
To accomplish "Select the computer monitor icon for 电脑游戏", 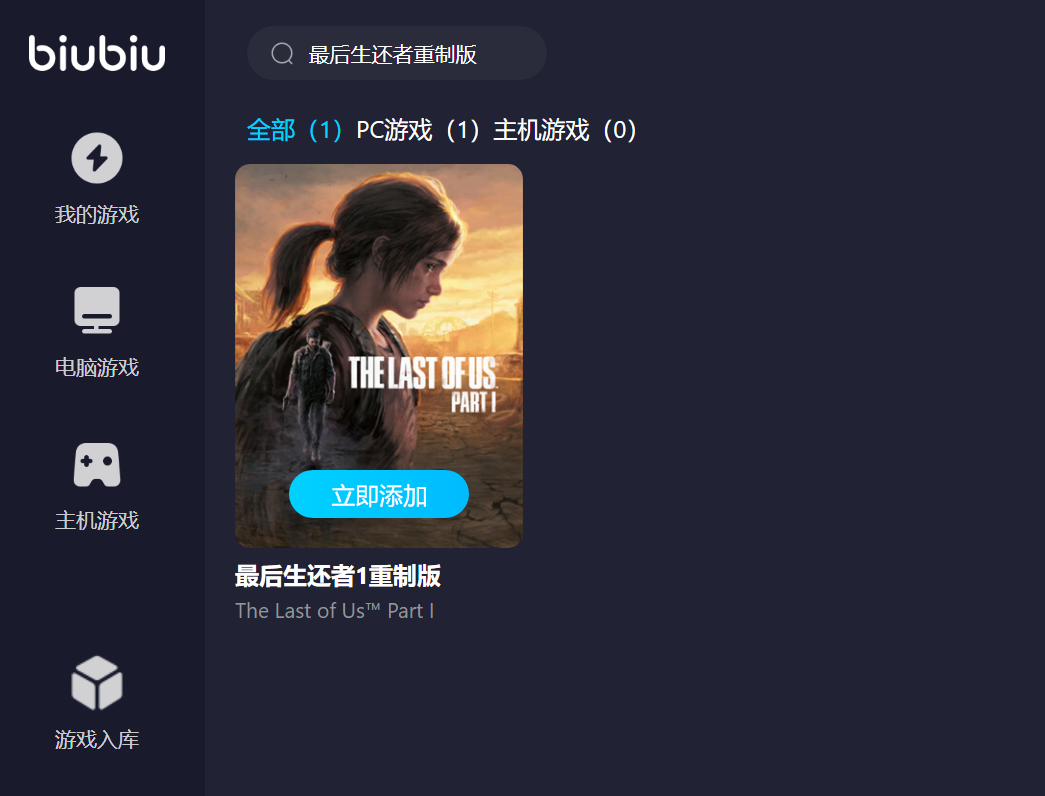I will tap(97, 310).
